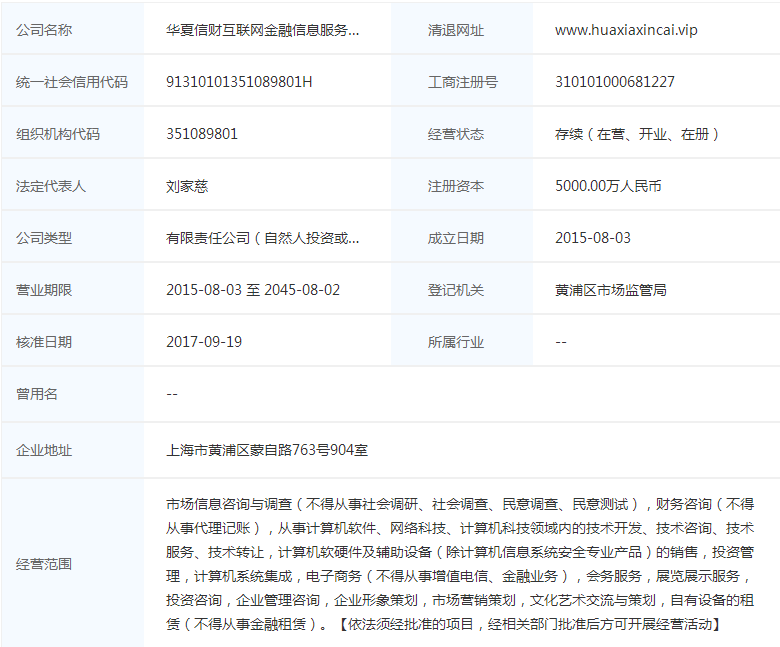Click the 公司类型 label
Image resolution: width=780 pixels, height=647 pixels.
[x=44, y=238]
